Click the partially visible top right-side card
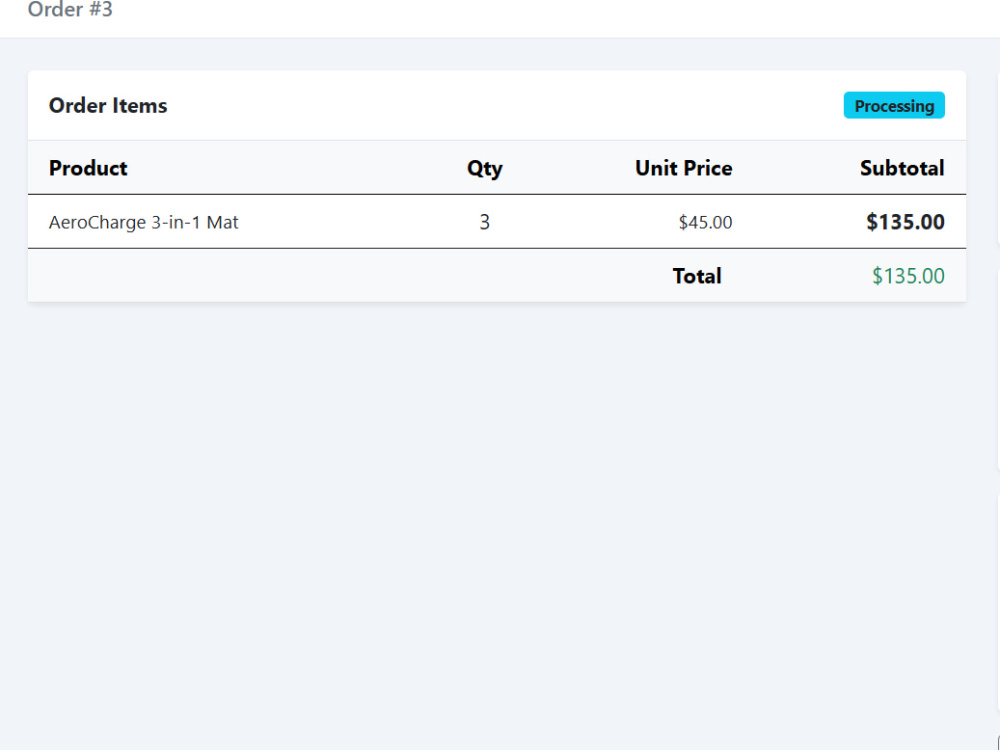 (998, 157)
